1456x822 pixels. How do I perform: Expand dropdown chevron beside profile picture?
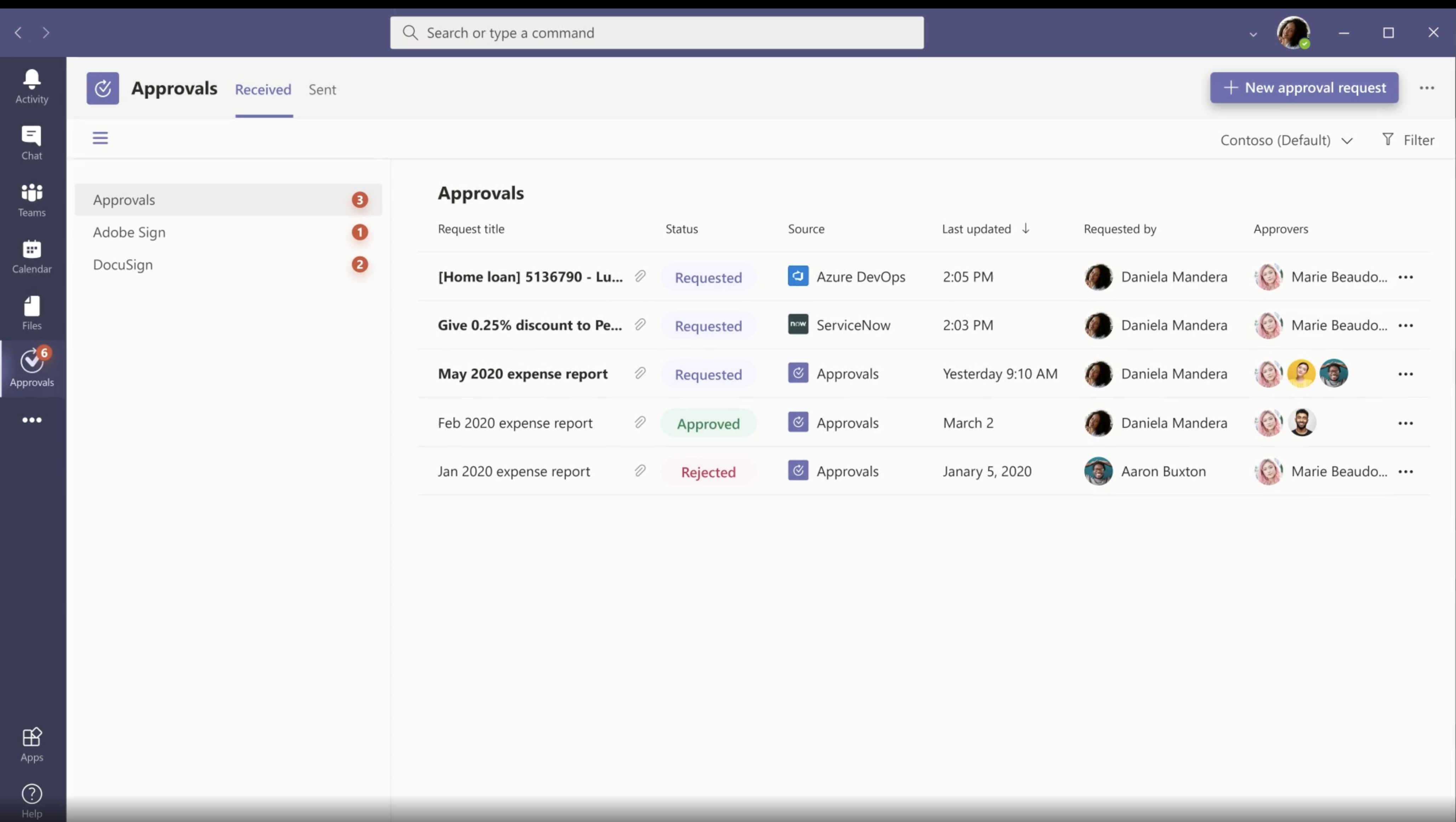coord(1253,34)
